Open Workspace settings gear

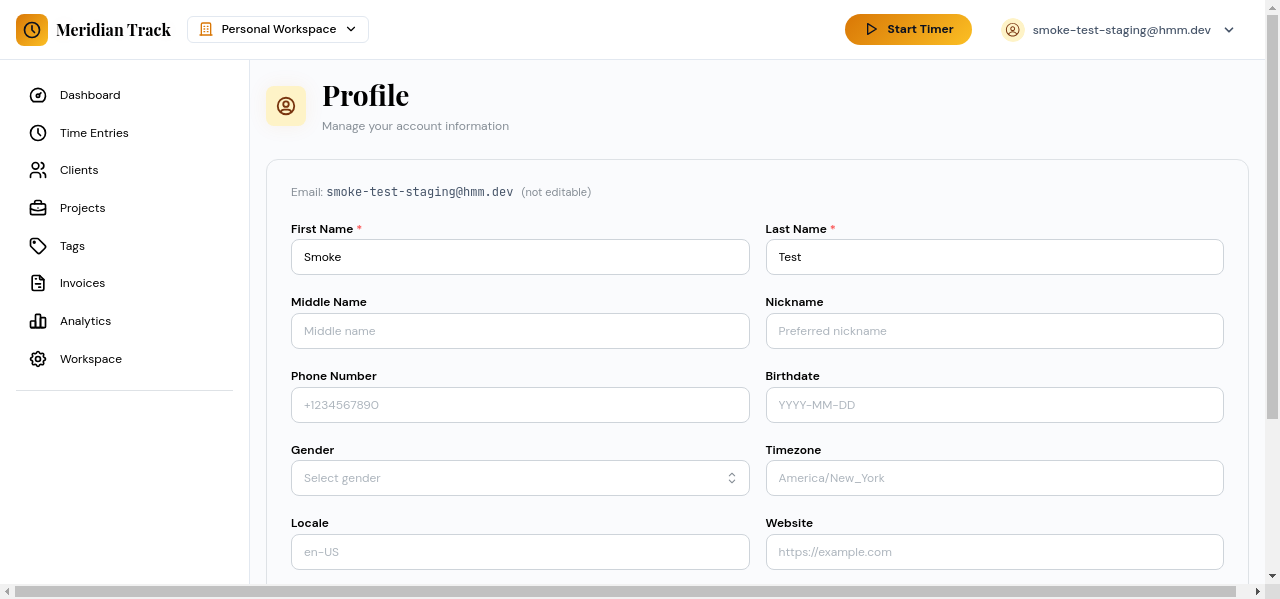[x=37, y=359]
